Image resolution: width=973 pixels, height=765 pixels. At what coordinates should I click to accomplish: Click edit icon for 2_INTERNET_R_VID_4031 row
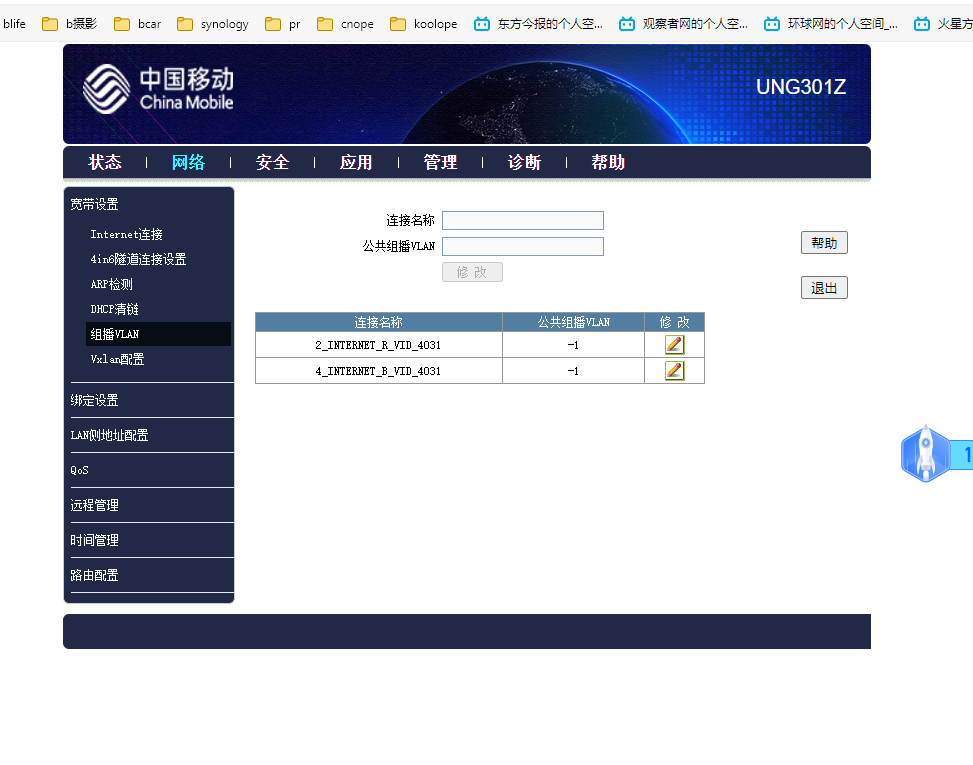point(674,345)
